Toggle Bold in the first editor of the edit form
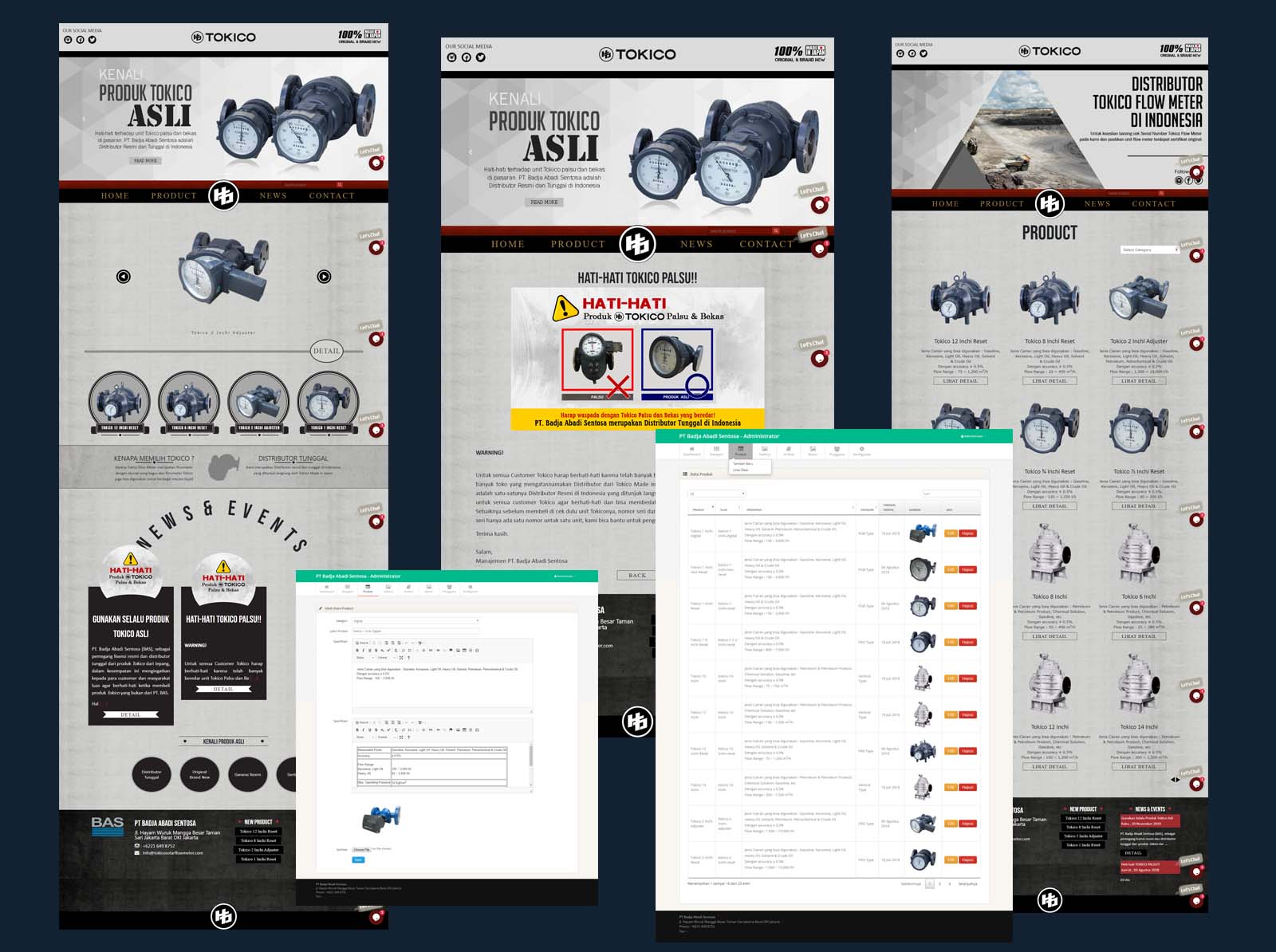 coord(357,651)
